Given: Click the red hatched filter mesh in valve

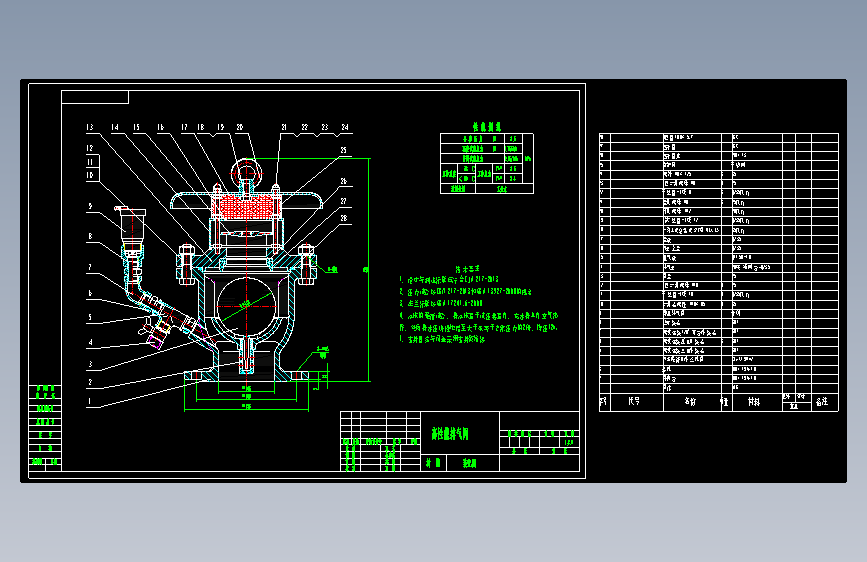Looking at the screenshot, I should click(247, 207).
